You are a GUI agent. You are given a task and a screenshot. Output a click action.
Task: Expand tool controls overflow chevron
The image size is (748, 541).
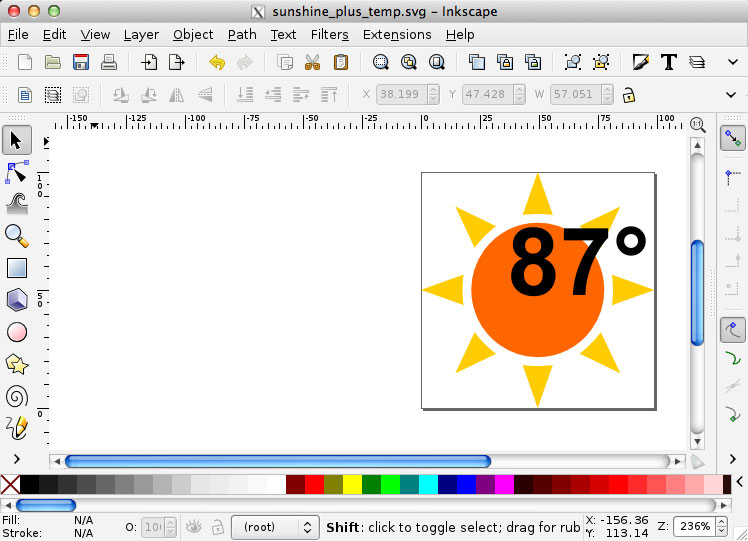tap(731, 95)
